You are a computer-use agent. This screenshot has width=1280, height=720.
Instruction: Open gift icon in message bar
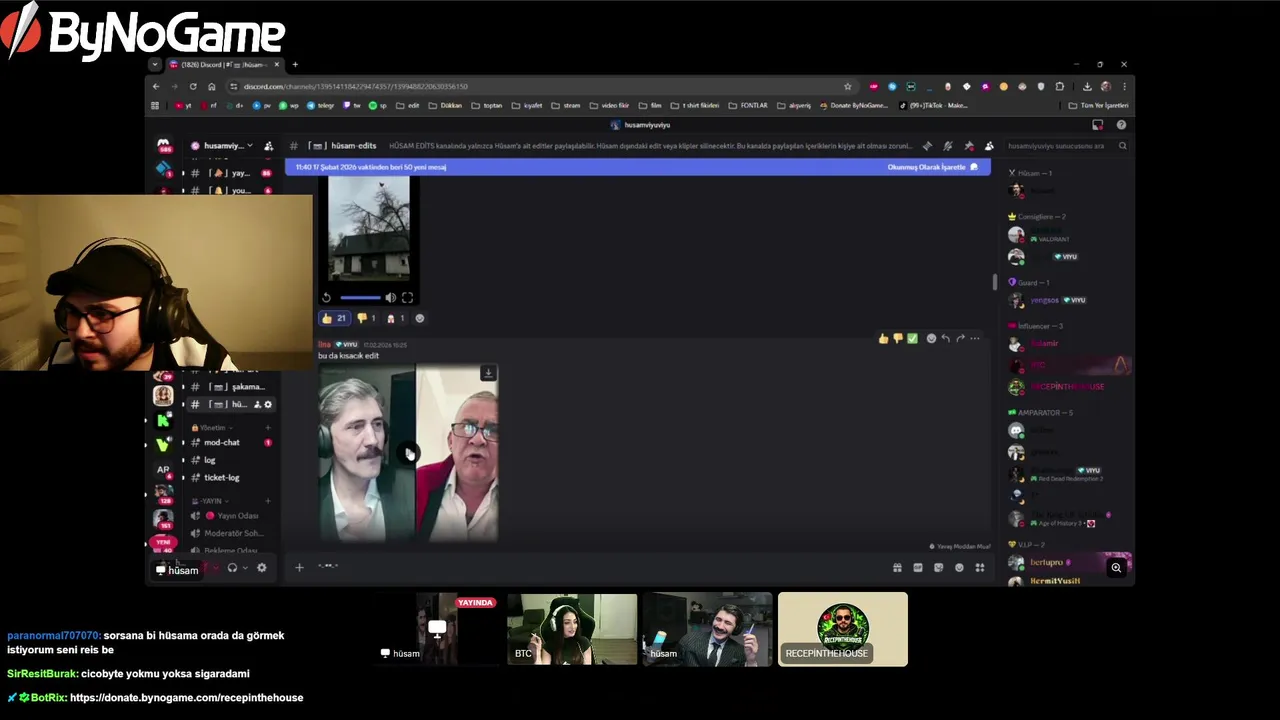click(897, 568)
